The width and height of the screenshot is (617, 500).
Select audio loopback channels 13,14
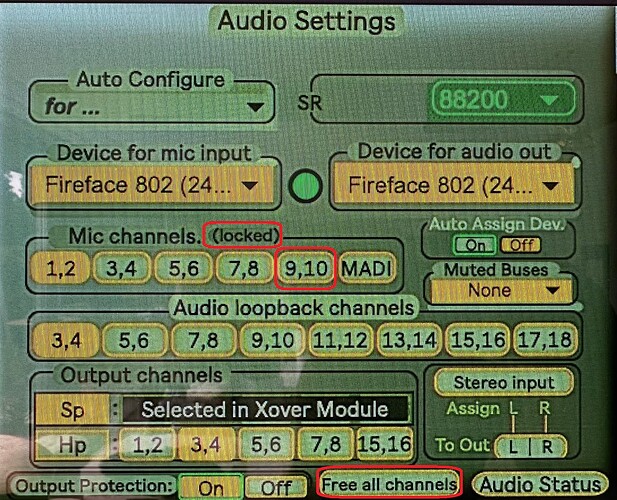(x=409, y=340)
